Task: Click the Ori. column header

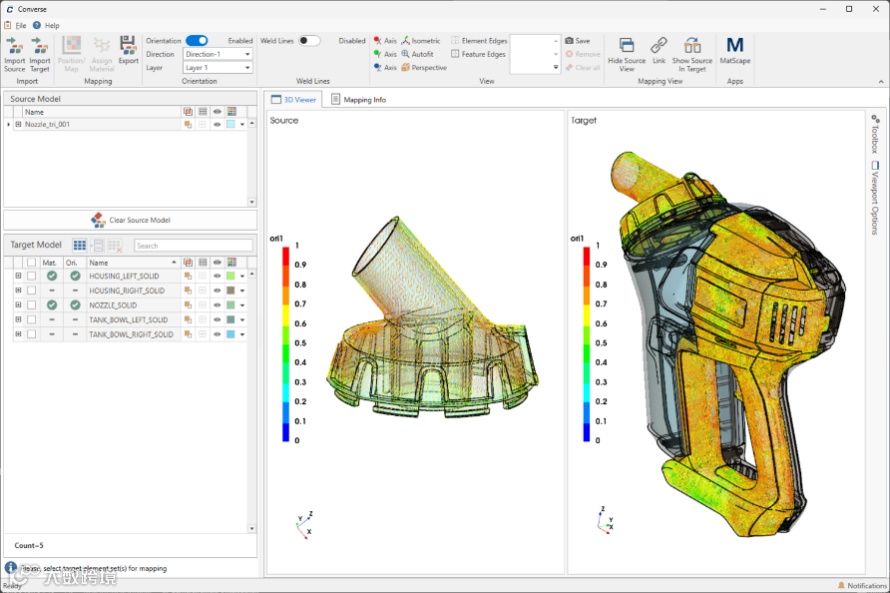Action: (x=72, y=263)
